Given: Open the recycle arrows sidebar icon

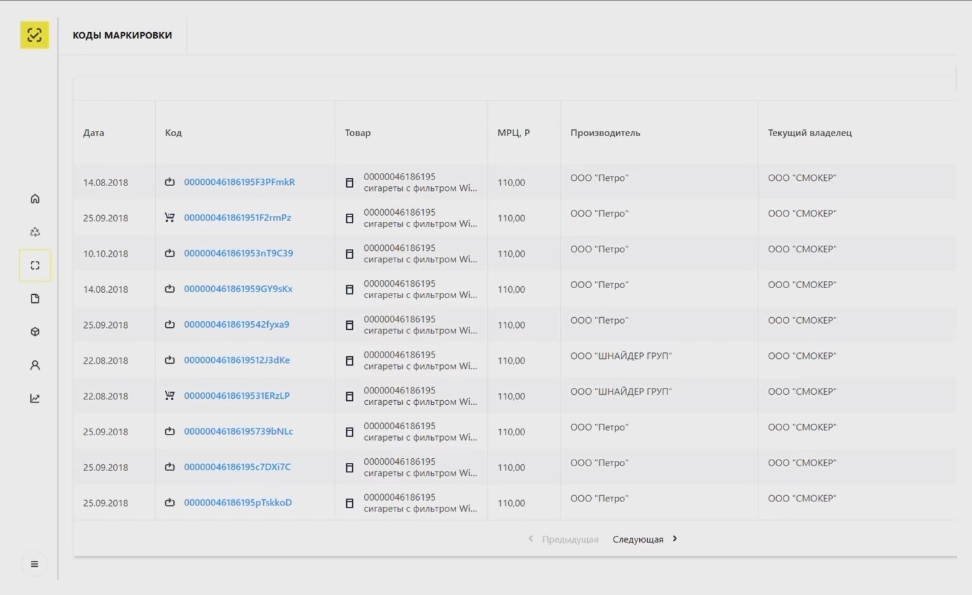Looking at the screenshot, I should click(x=35, y=232).
